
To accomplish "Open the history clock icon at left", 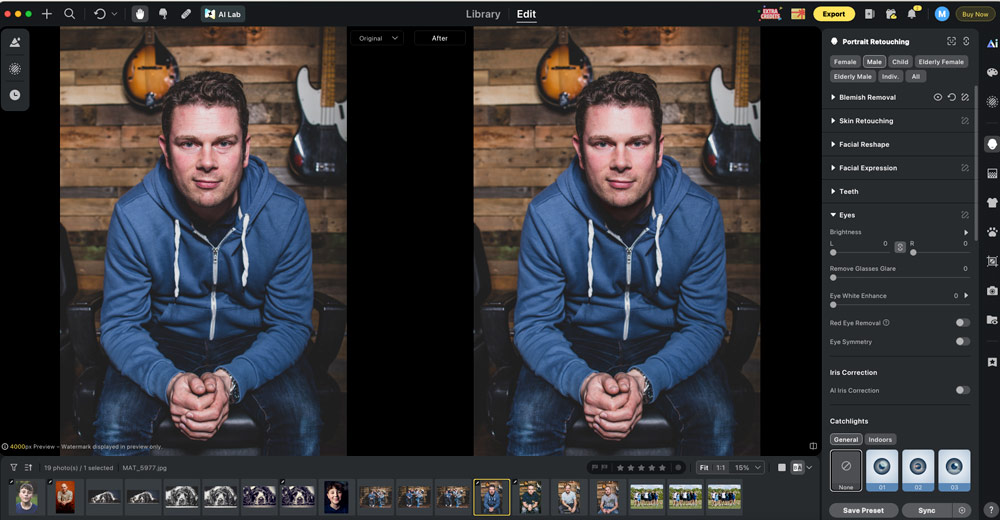I will (15, 95).
